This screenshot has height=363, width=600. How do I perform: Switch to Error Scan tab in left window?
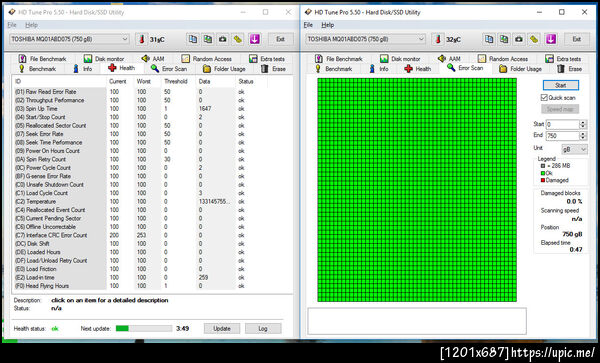tap(169, 69)
